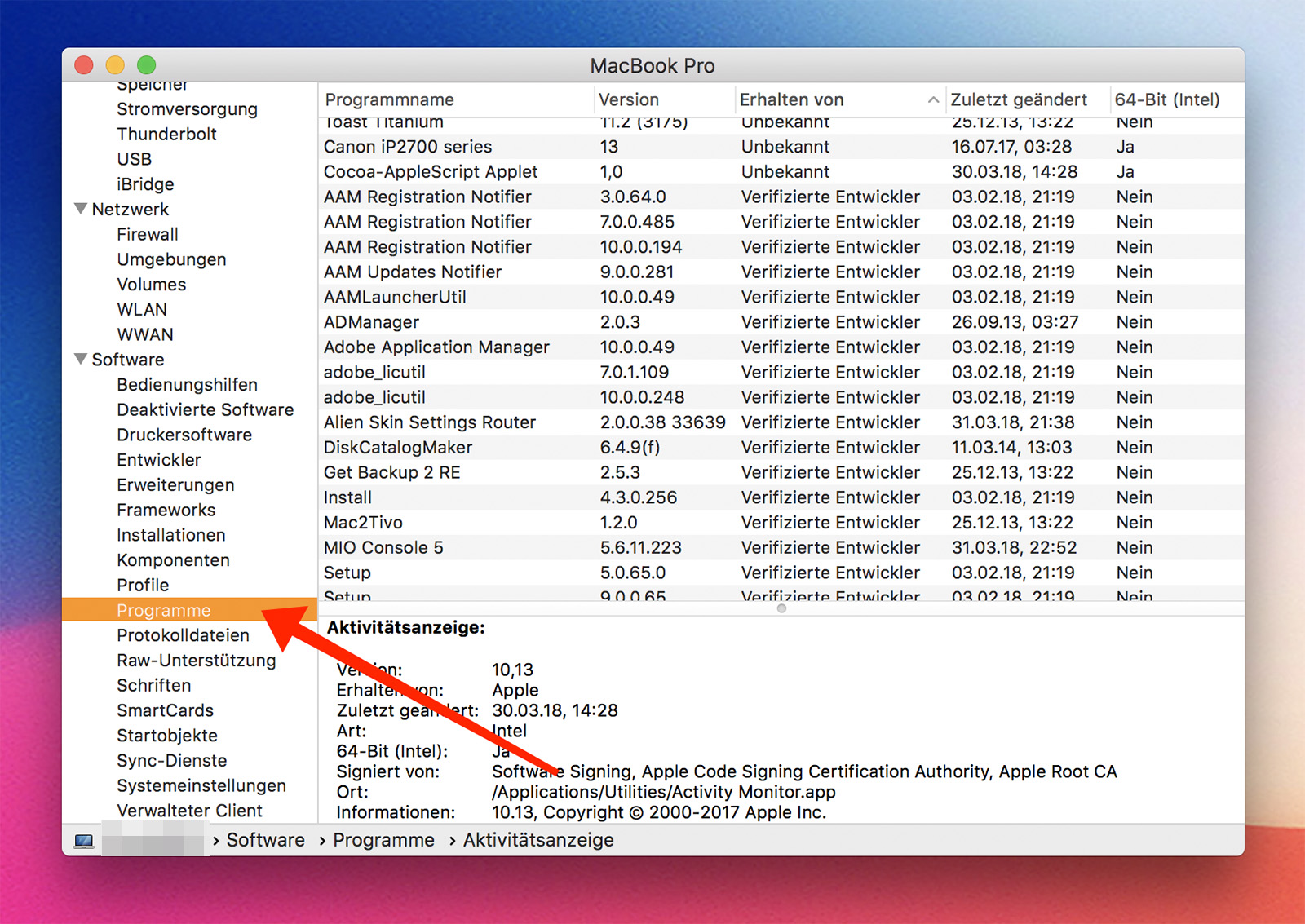Select Profile in the sidebar

point(143,586)
